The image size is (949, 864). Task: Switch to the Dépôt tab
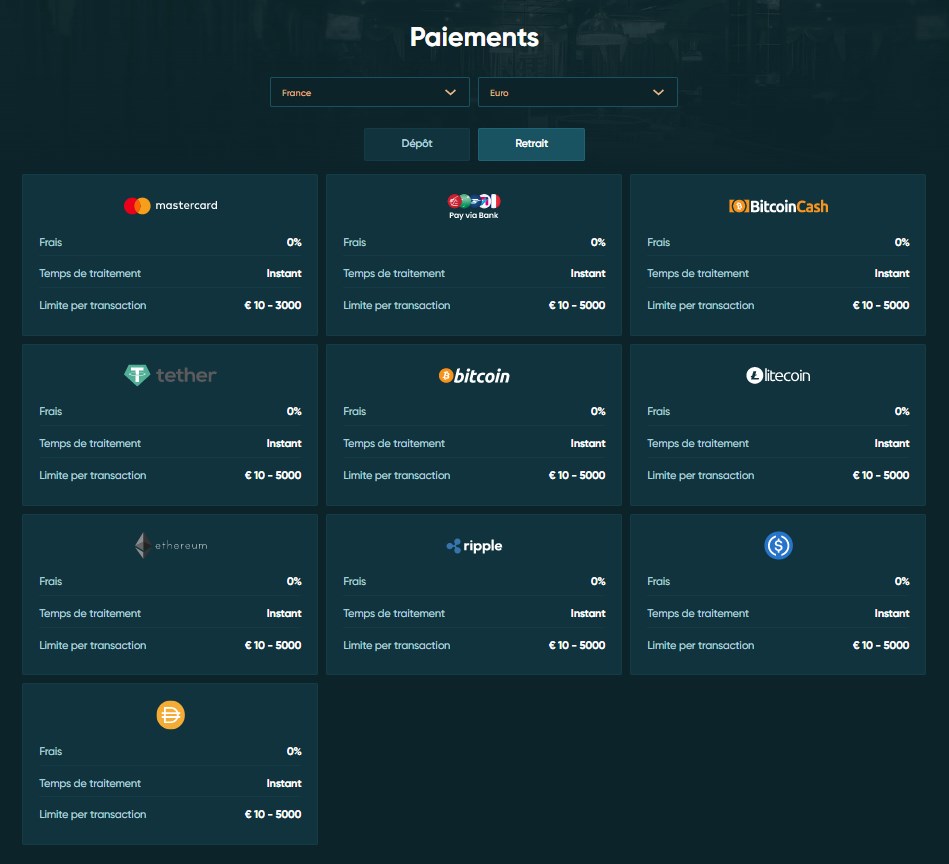point(417,144)
